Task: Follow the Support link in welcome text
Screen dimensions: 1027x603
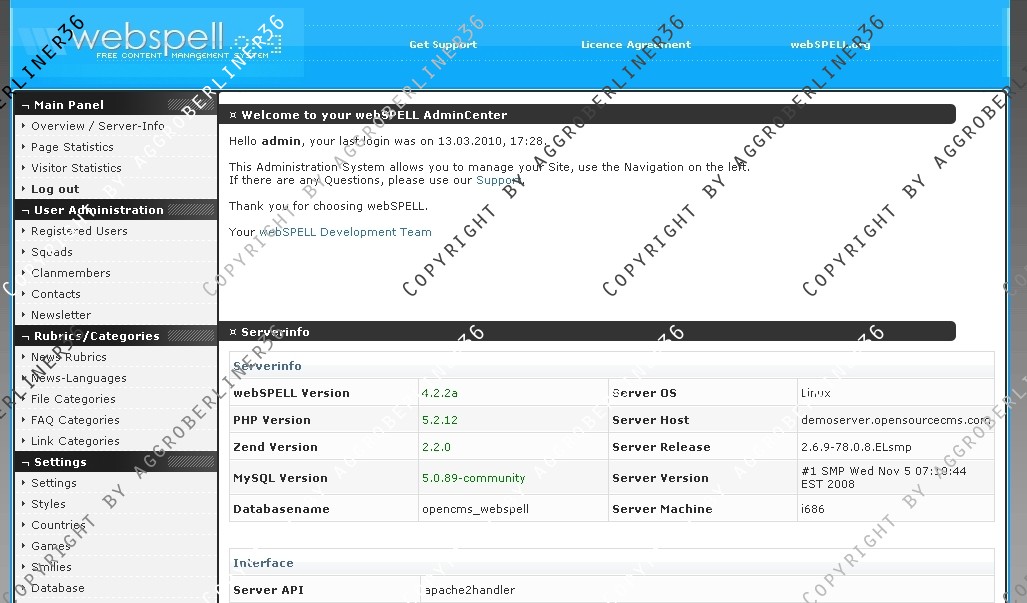Action: [498, 180]
